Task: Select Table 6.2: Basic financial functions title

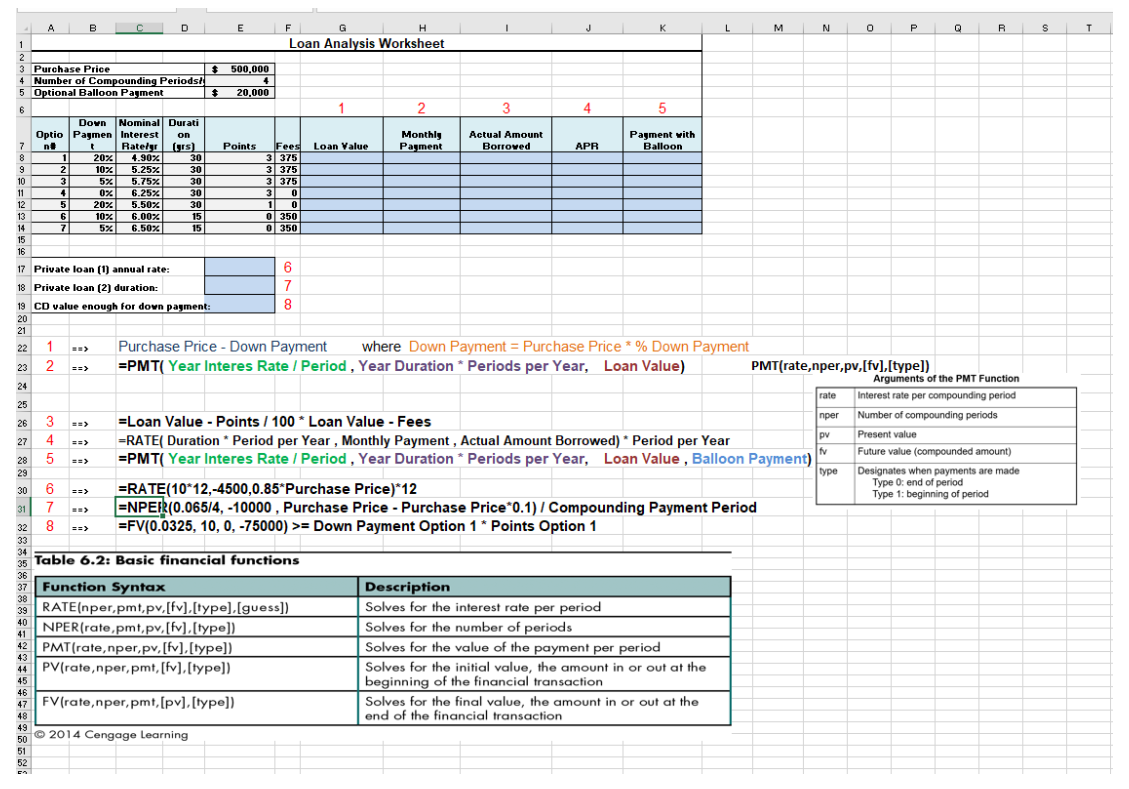Action: (166, 560)
